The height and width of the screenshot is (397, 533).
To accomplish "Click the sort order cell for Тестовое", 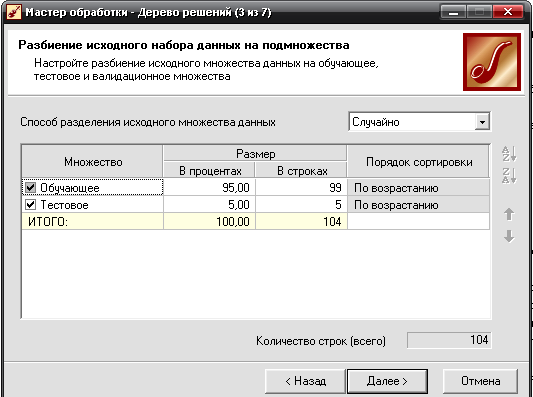I will (418, 204).
